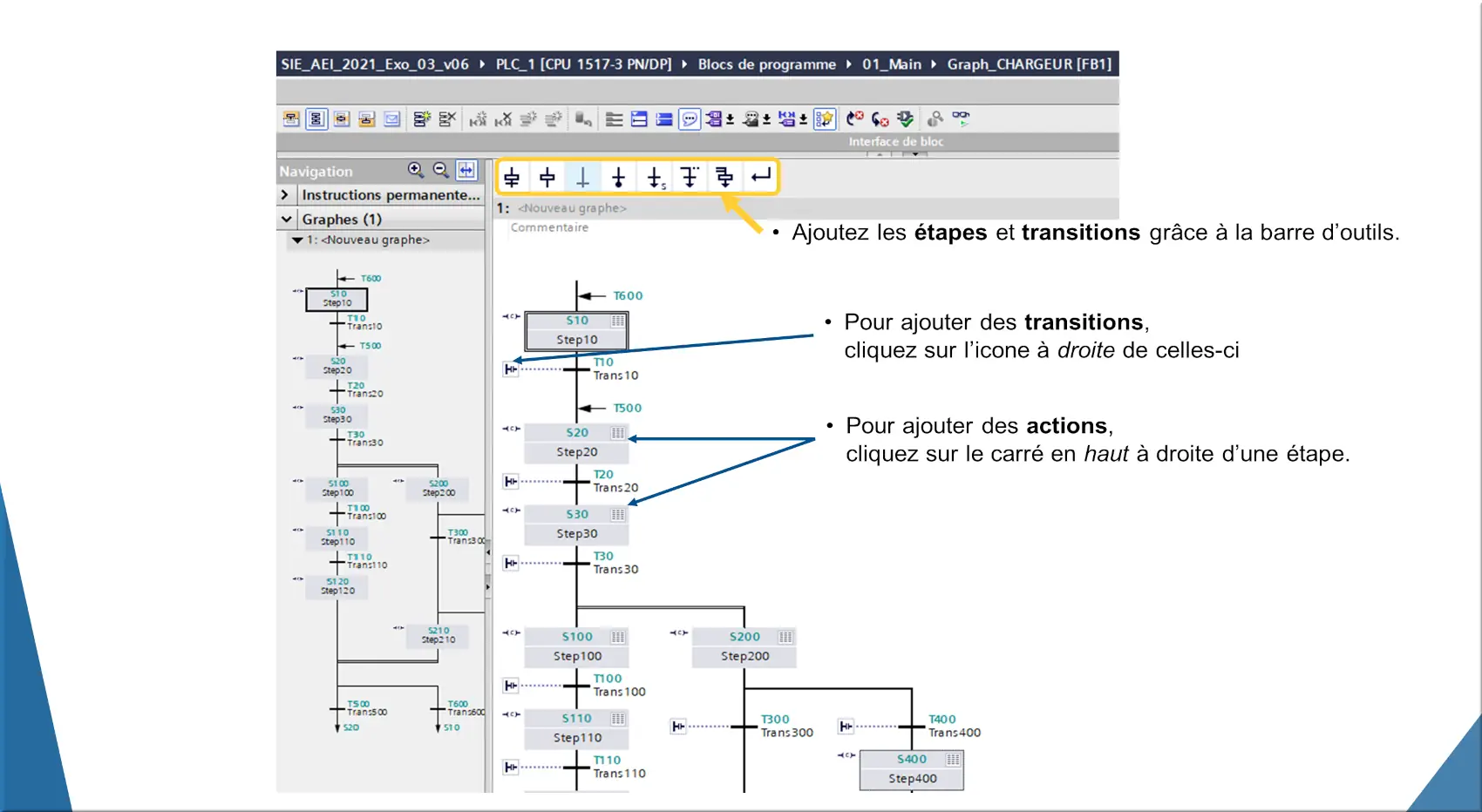The image size is (1482, 812).
Task: Open transition condition icon left of T400
Action: 846,726
